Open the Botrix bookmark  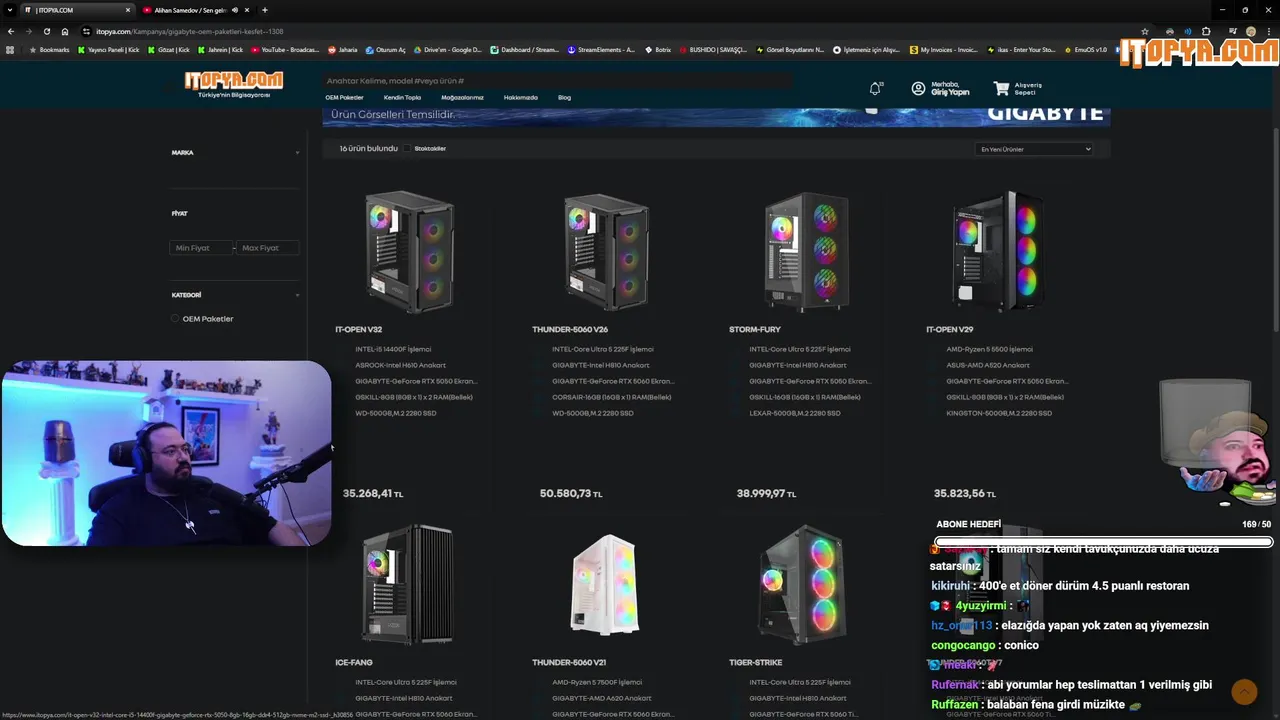(658, 49)
